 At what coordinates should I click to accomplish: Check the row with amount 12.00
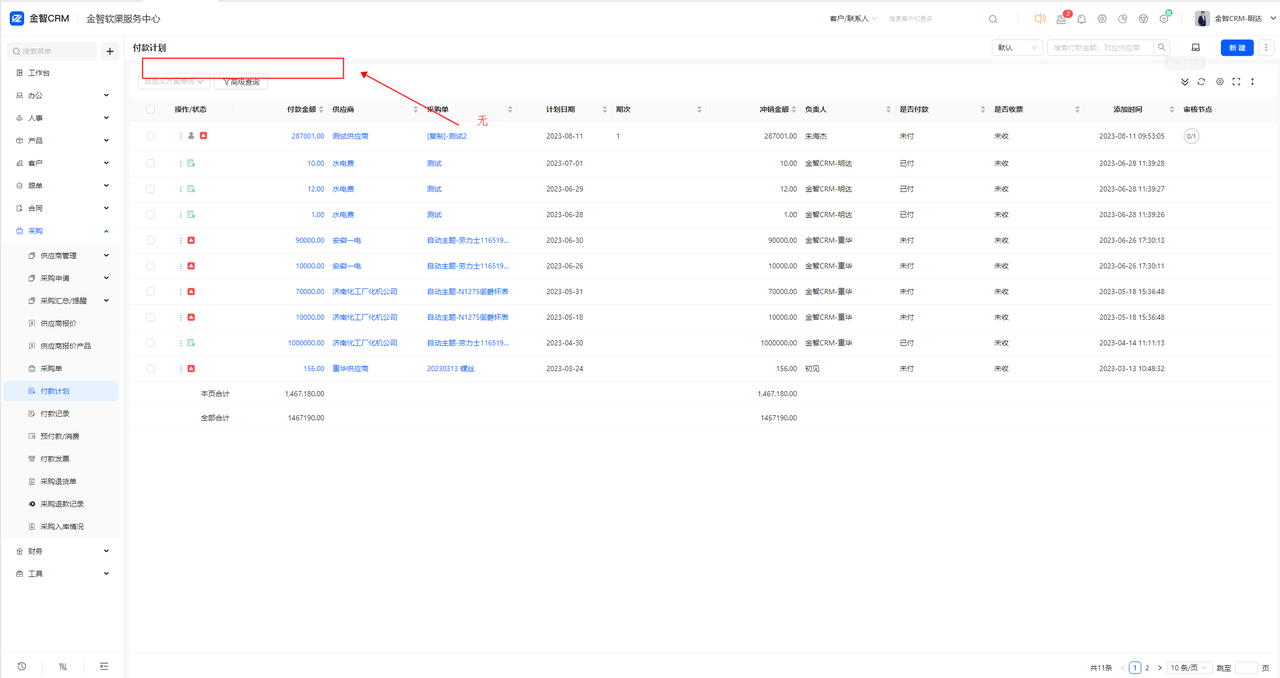click(x=151, y=189)
